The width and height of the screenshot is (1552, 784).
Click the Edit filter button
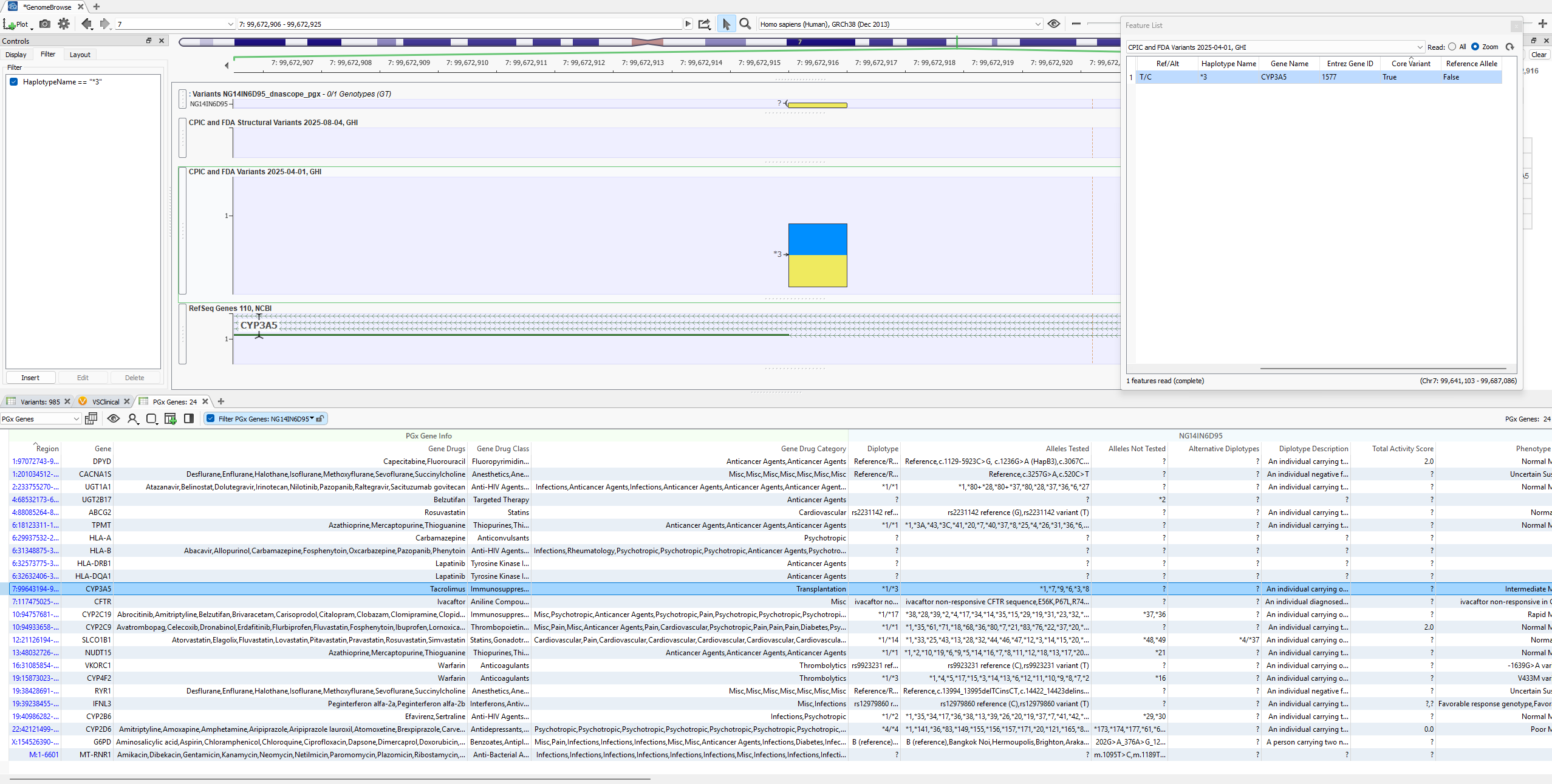[x=83, y=378]
